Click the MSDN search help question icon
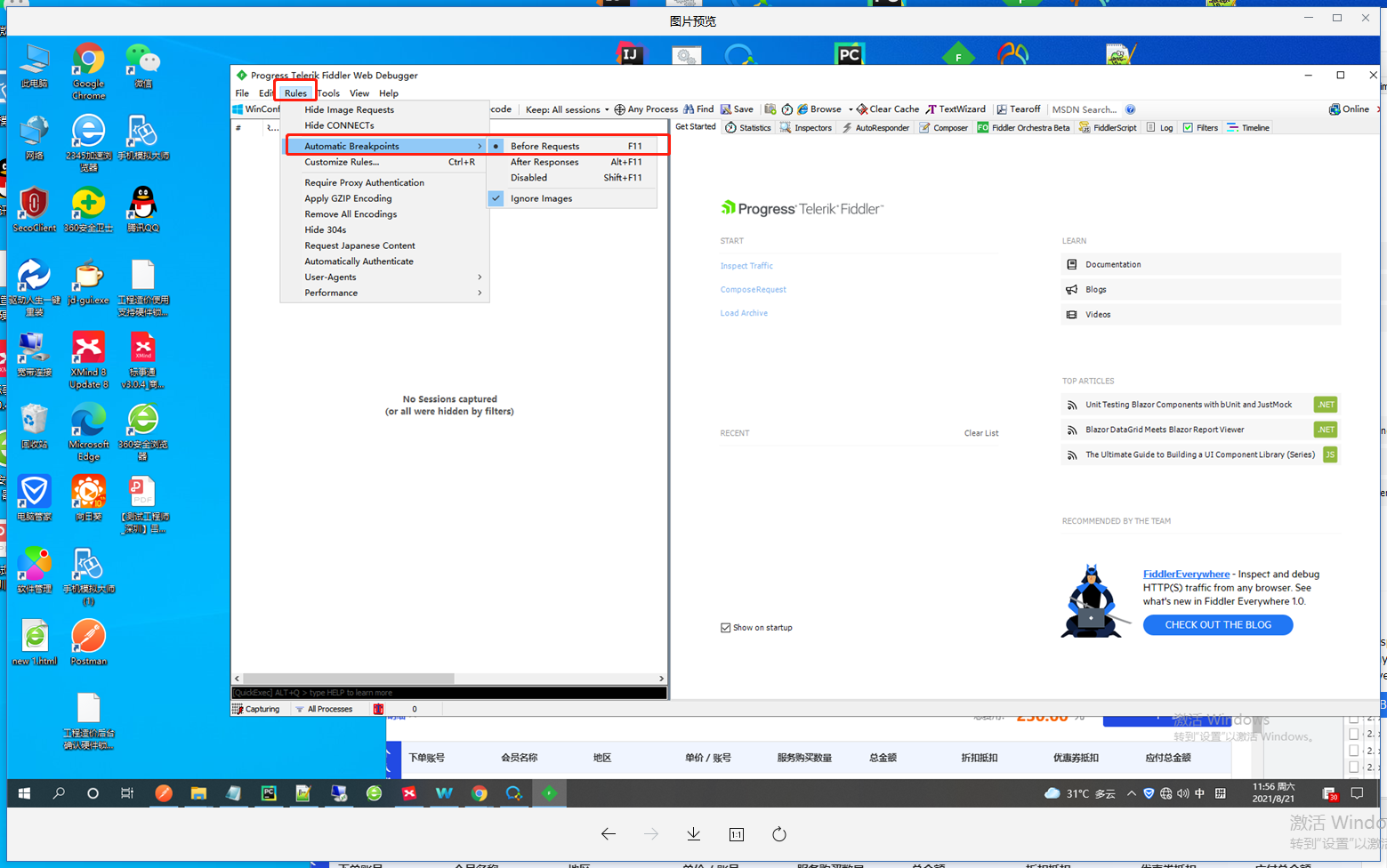The height and width of the screenshot is (868, 1387). [x=1130, y=109]
